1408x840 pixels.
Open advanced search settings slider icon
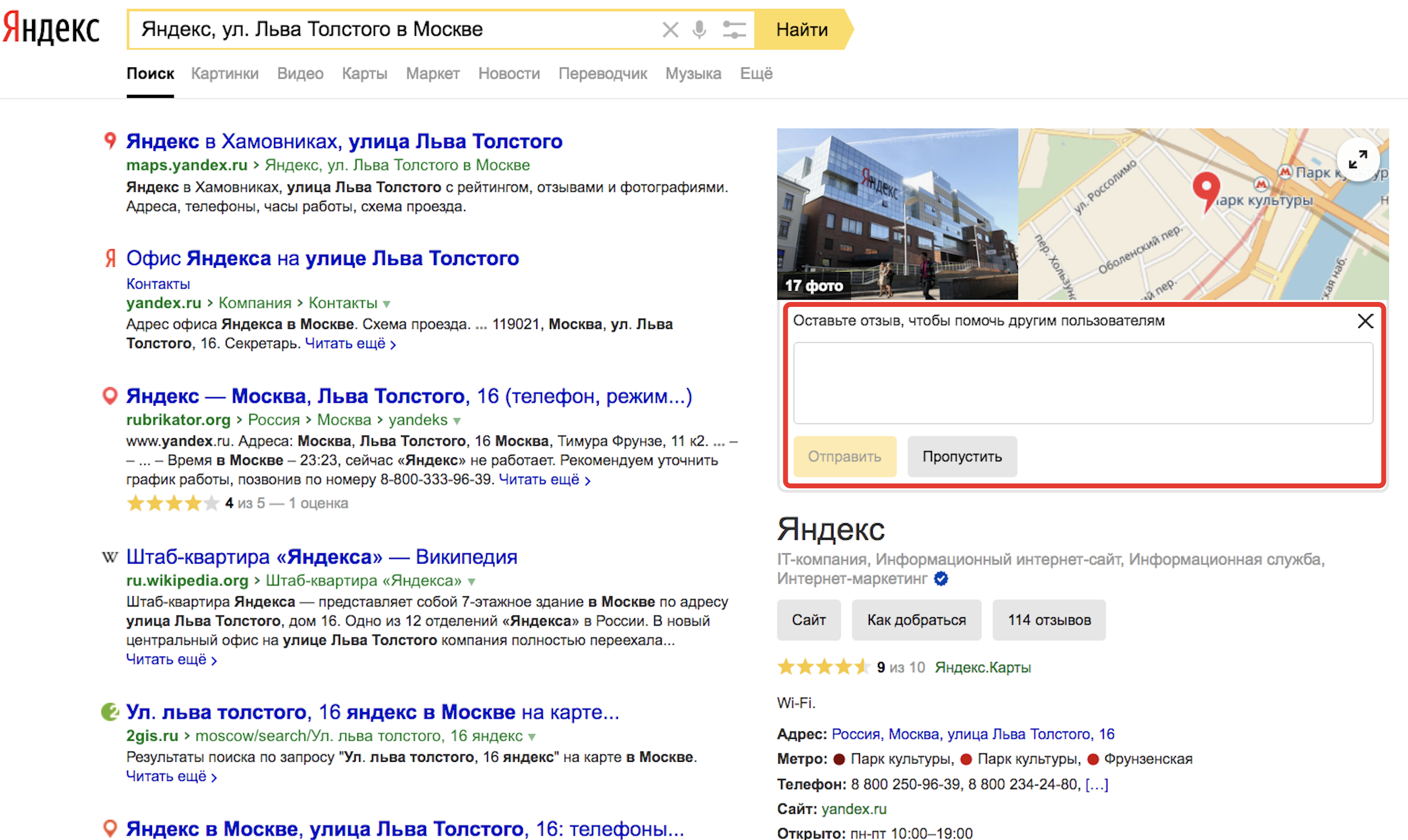pyautogui.click(x=735, y=30)
